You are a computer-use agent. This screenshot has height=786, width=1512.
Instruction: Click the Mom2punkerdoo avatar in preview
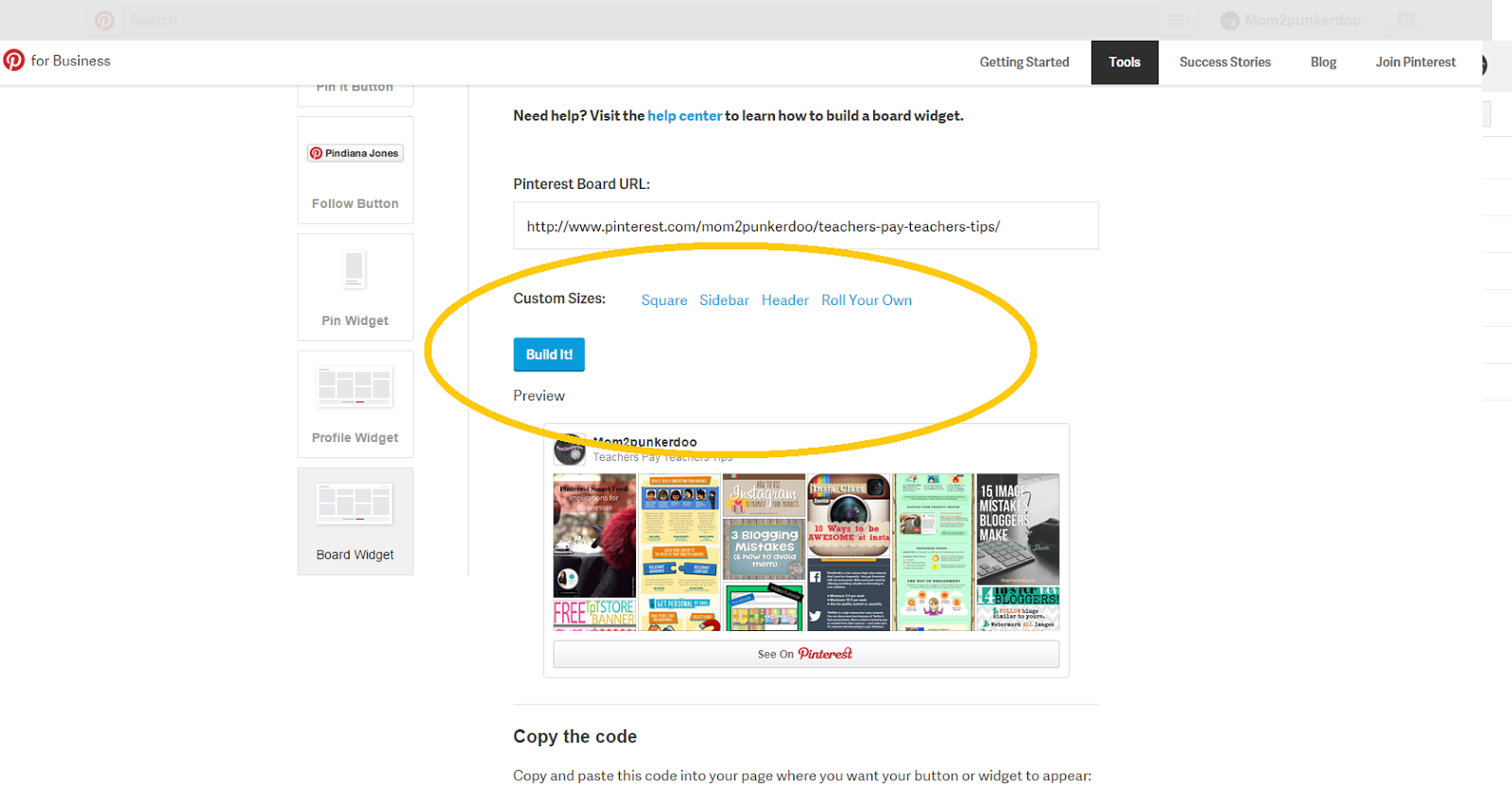pyautogui.click(x=570, y=451)
